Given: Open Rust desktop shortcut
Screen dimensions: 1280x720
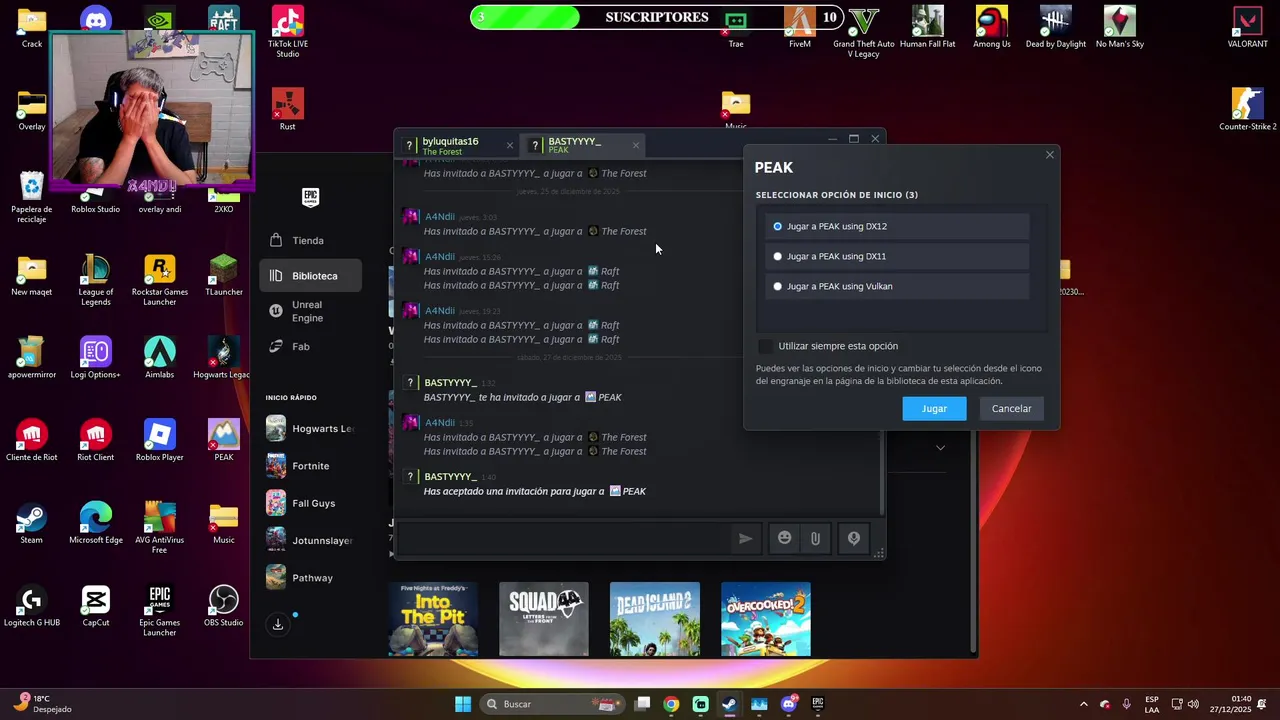Looking at the screenshot, I should point(288,110).
